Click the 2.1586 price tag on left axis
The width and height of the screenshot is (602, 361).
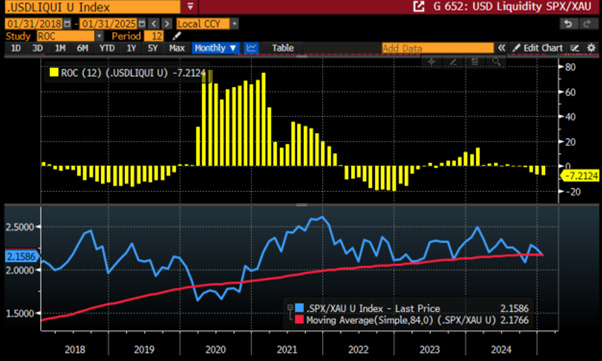tap(21, 256)
